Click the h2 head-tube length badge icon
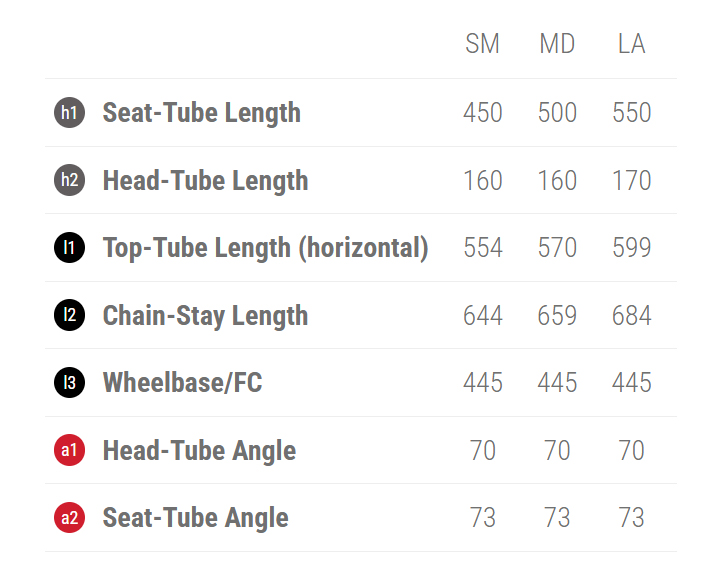Screen dimensions: 702x576 pos(69,181)
